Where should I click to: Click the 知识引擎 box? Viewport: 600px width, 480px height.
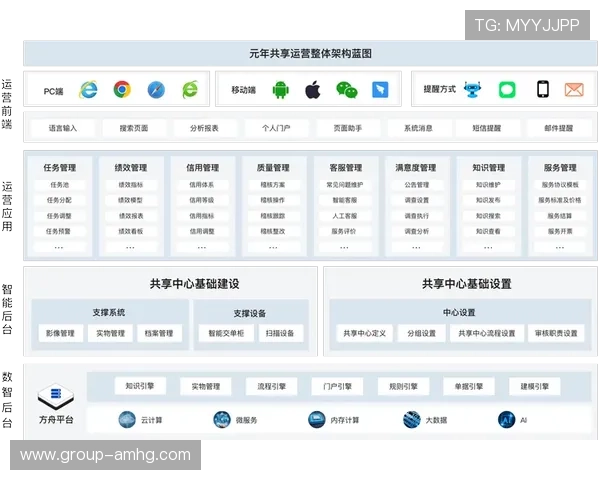coord(140,386)
